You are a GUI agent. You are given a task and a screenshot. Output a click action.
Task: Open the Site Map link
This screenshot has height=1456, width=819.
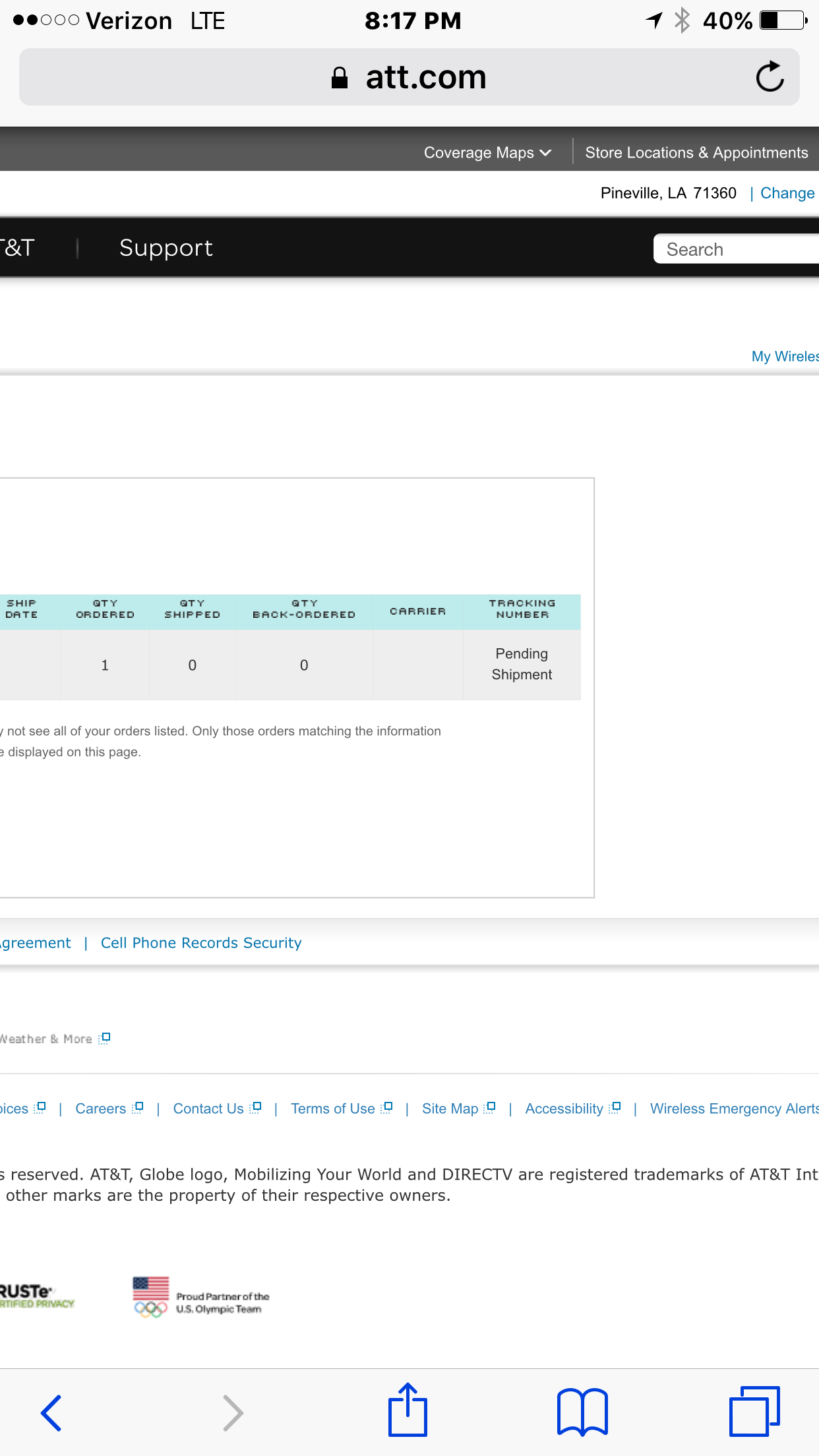(450, 1108)
